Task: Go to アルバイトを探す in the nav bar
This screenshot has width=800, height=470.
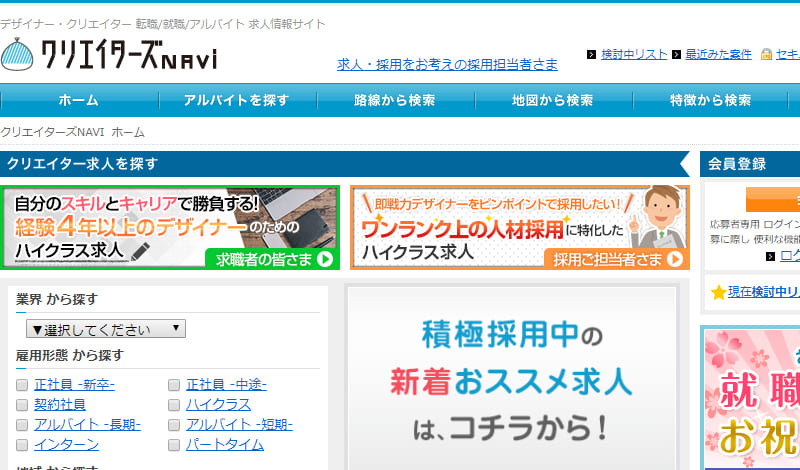Action: click(x=237, y=100)
